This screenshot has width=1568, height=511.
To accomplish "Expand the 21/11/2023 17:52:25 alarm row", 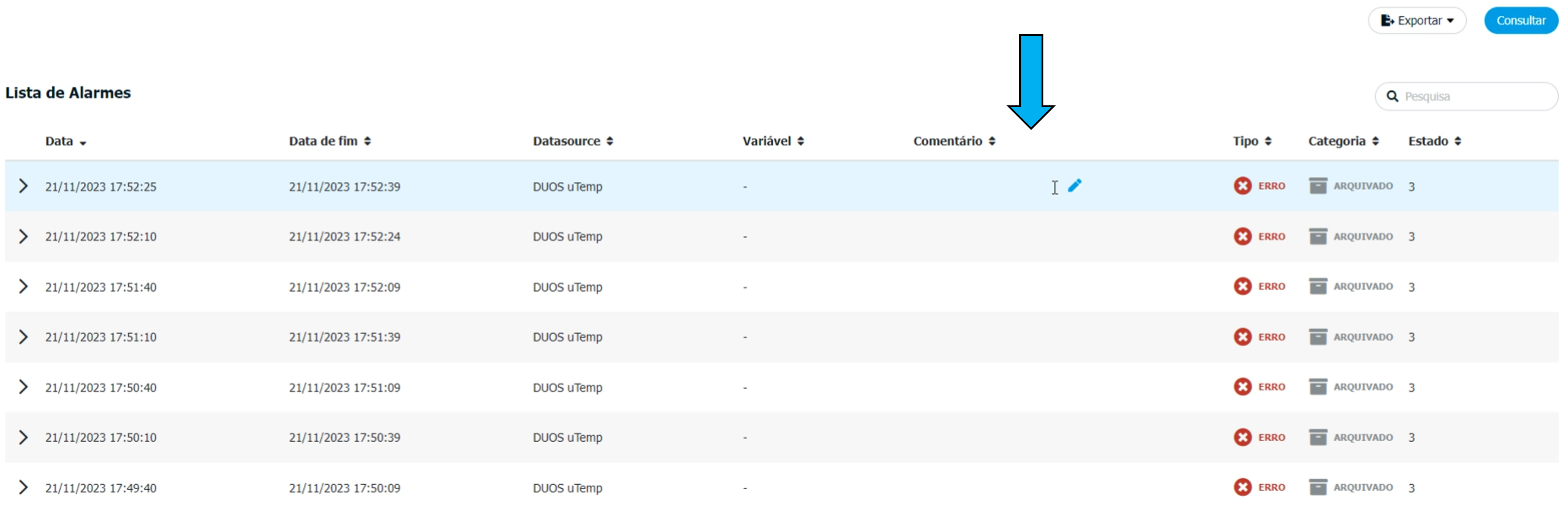I will pos(23,186).
